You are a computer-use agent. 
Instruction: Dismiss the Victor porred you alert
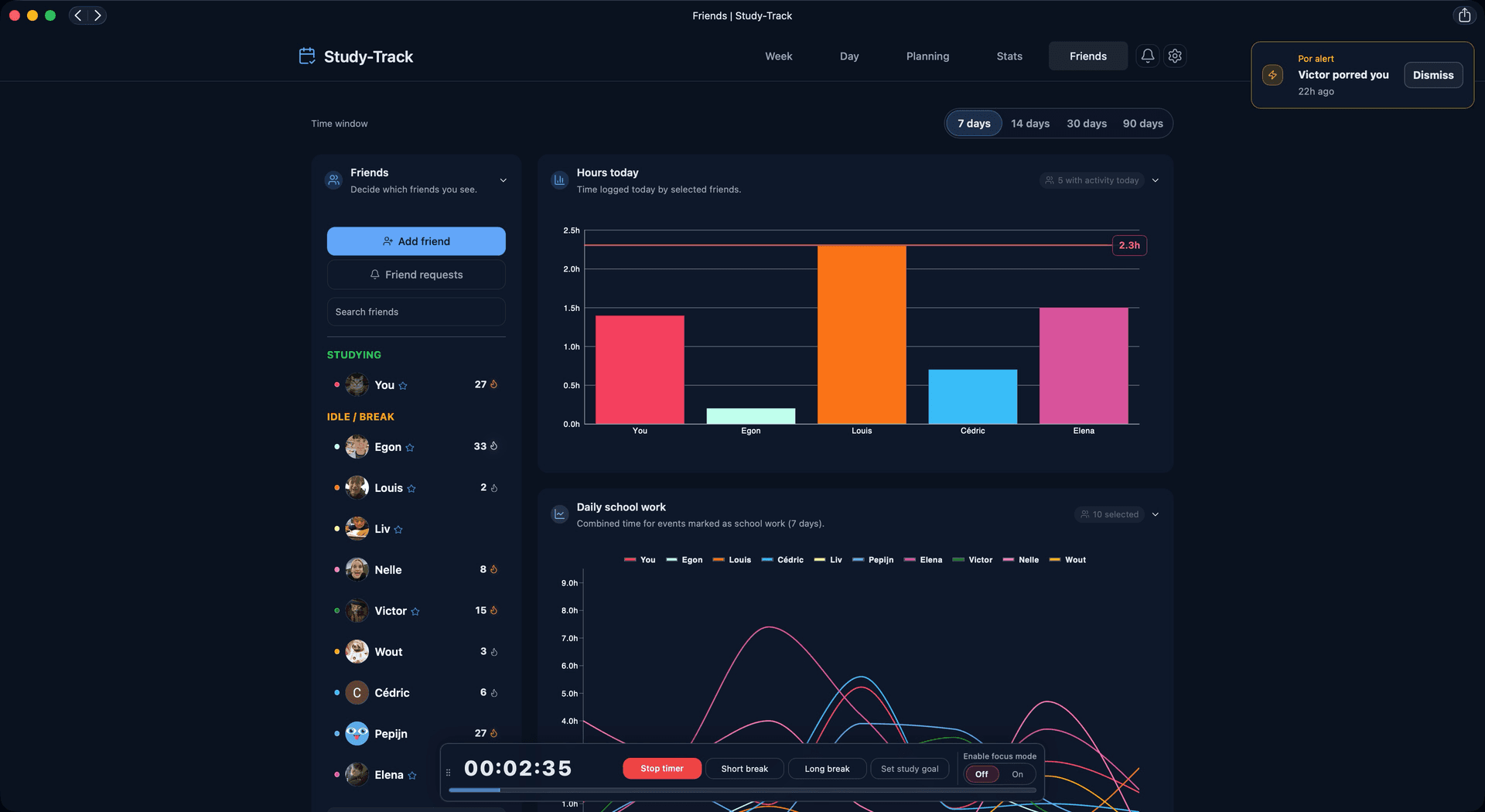pos(1432,75)
